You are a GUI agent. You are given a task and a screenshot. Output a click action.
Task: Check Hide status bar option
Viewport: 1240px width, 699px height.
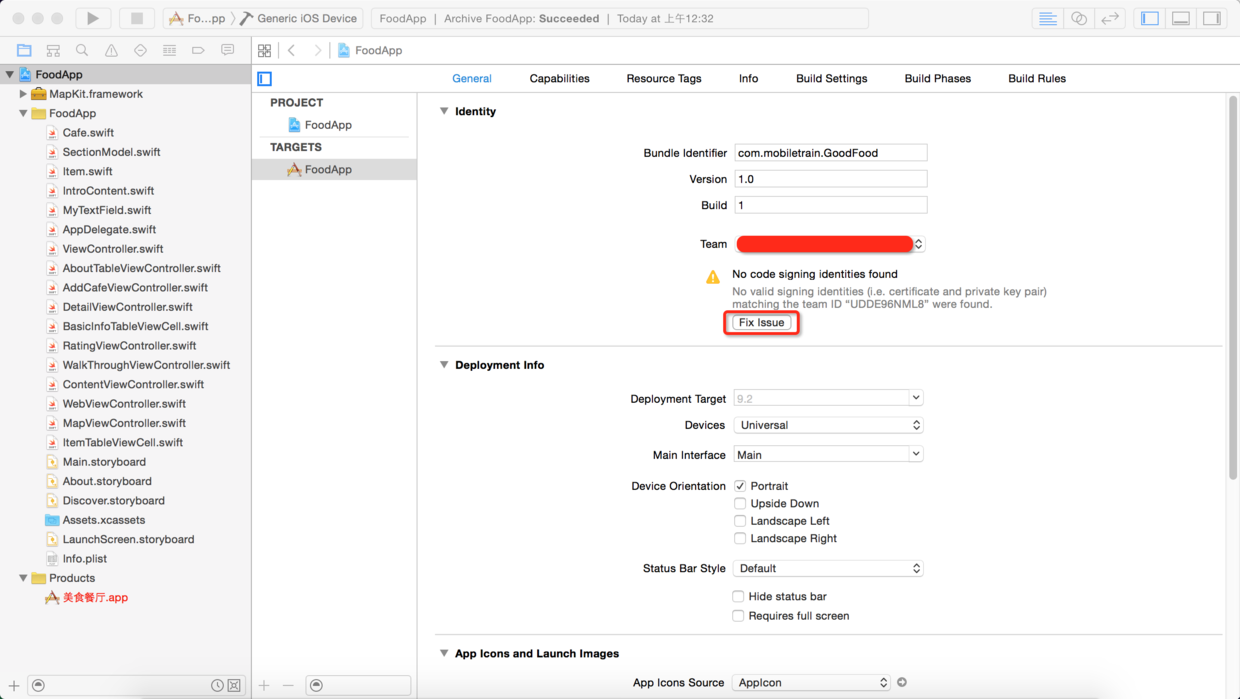click(x=738, y=596)
